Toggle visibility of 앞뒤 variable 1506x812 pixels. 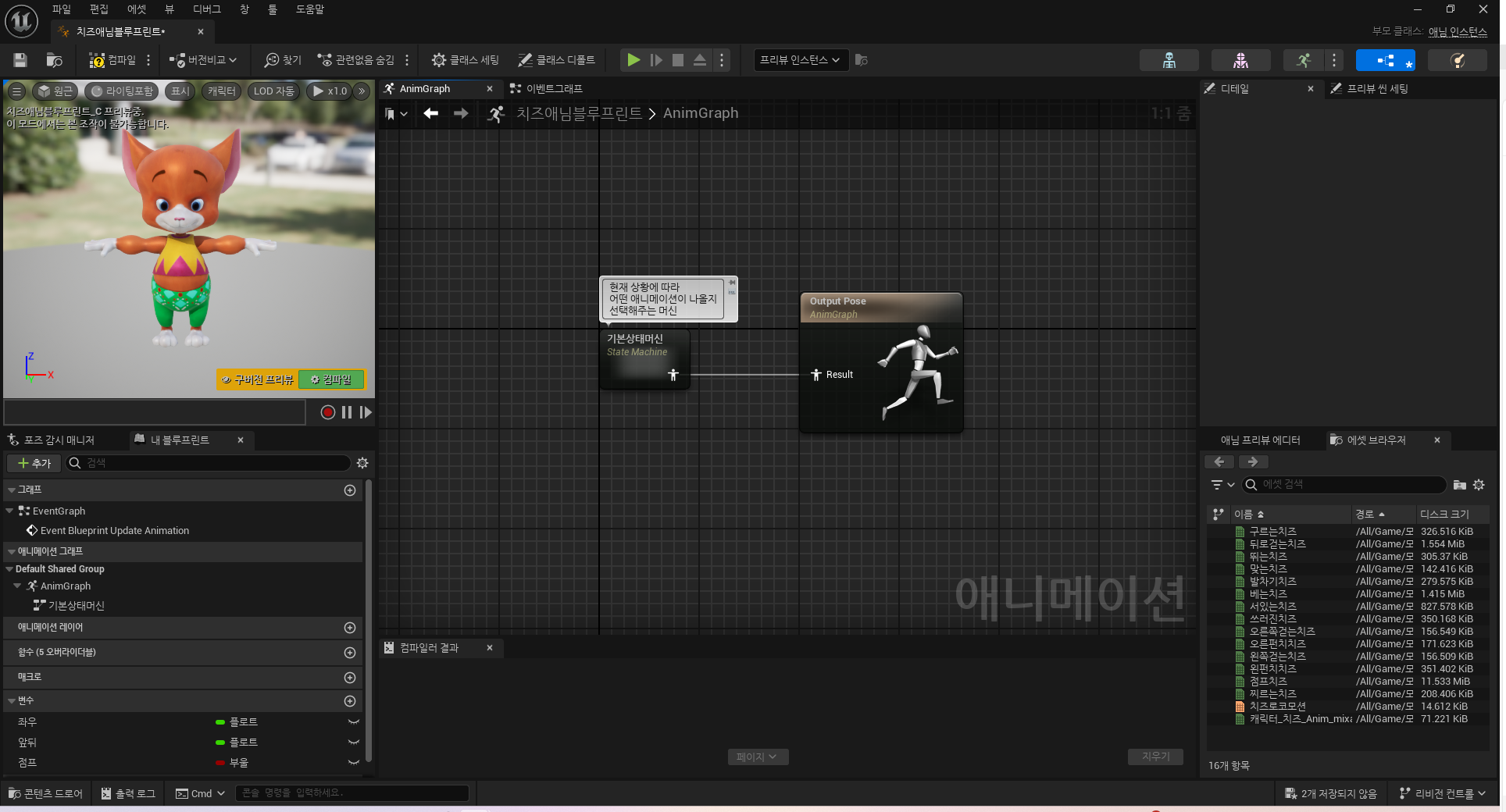coord(354,743)
